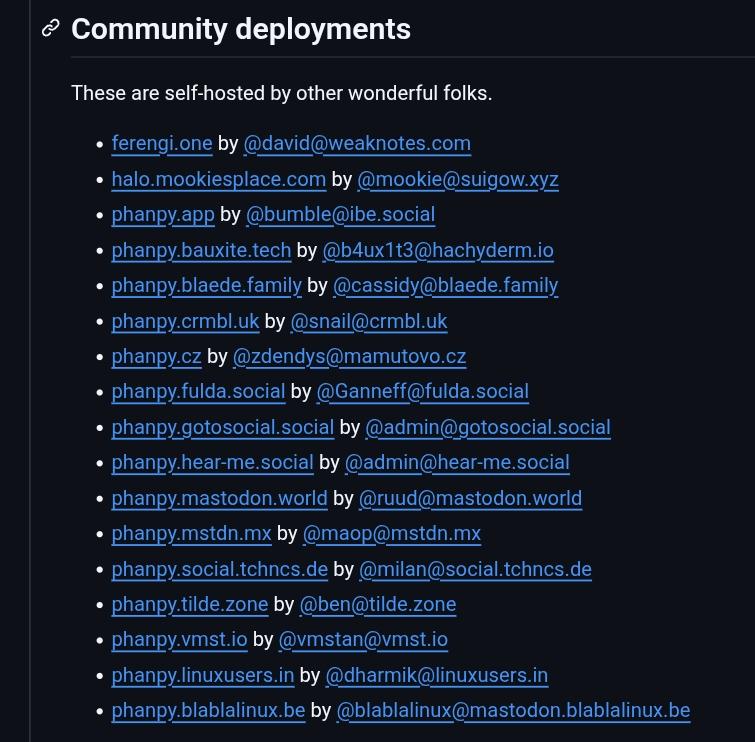Image resolution: width=755 pixels, height=742 pixels.
Task: Open phanpy.bauxite.tech deployment link
Action: pos(201,250)
